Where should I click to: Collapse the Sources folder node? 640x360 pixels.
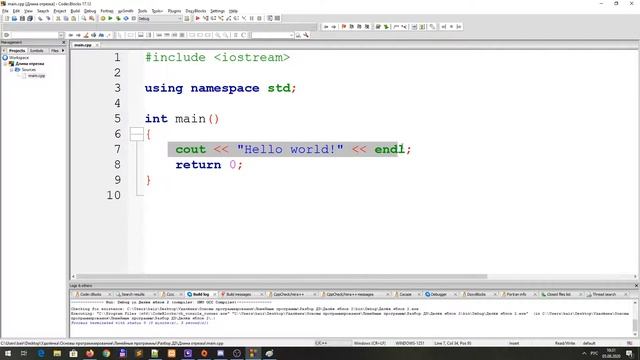click(11, 70)
